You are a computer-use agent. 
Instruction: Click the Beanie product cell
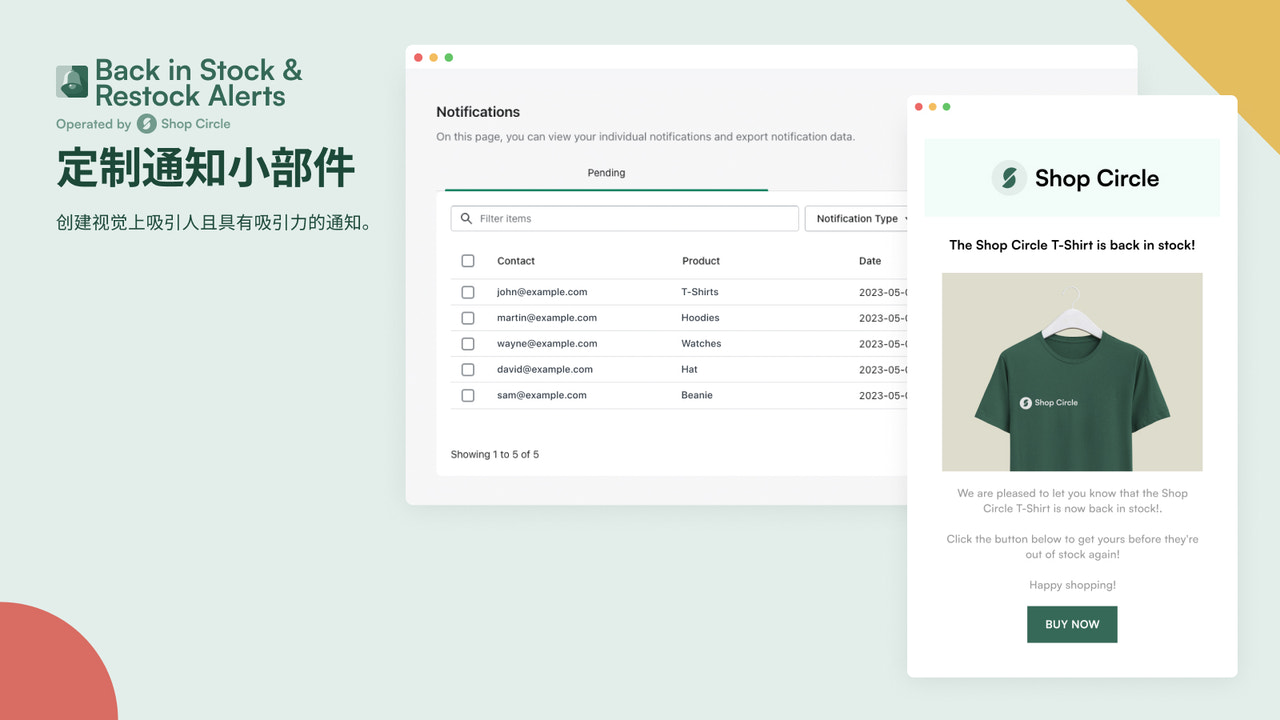[x=697, y=396]
